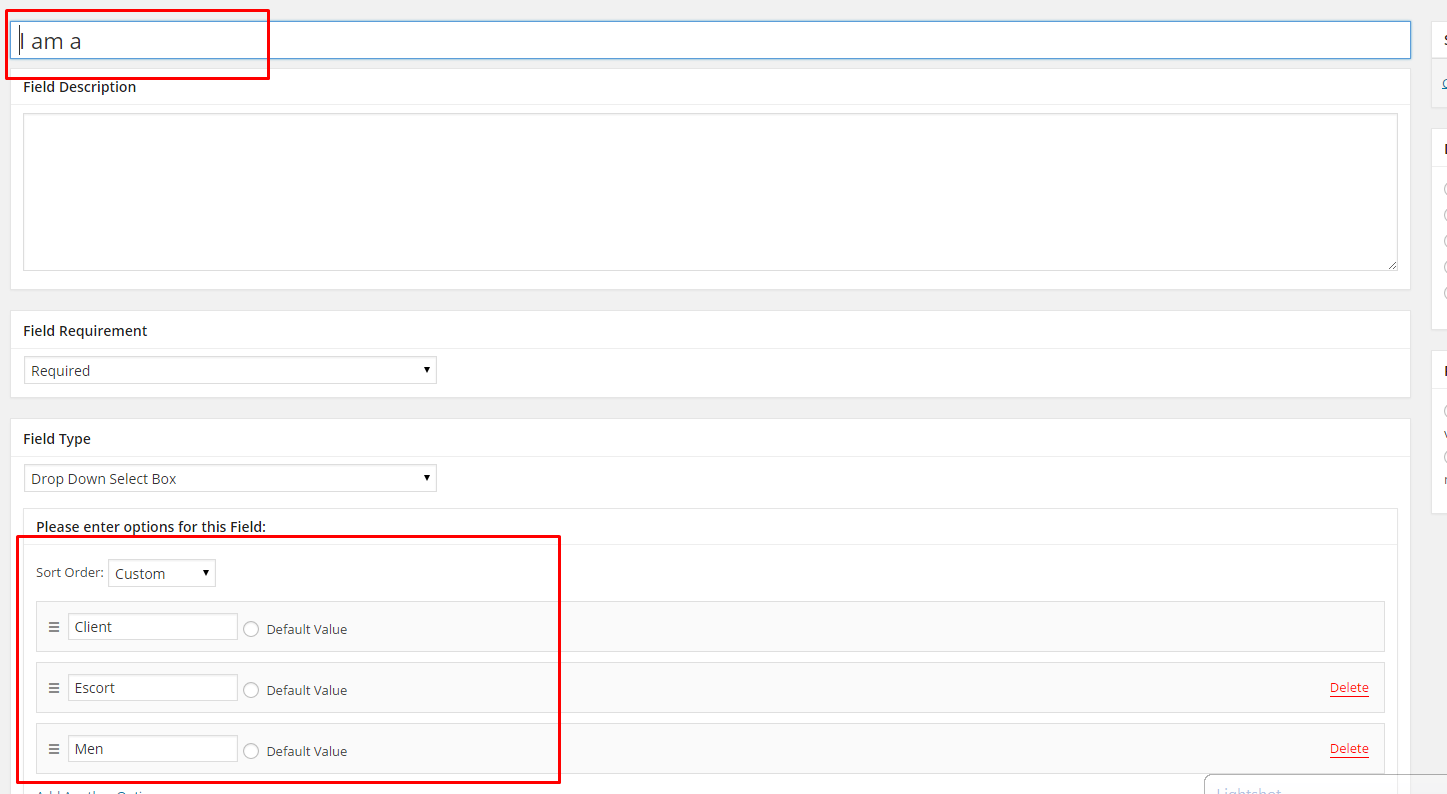Click inside the Field Description text area
1447x794 pixels.
tap(710, 191)
